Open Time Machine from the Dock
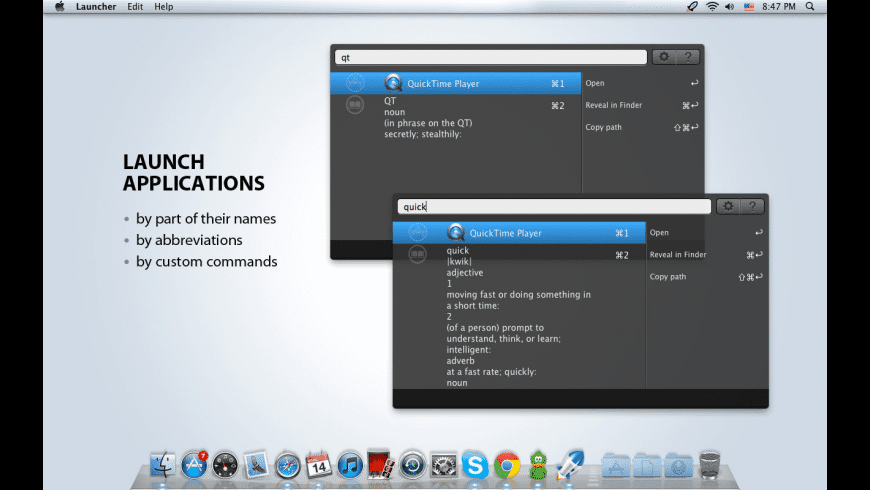The height and width of the screenshot is (490, 870). pyautogui.click(x=412, y=465)
